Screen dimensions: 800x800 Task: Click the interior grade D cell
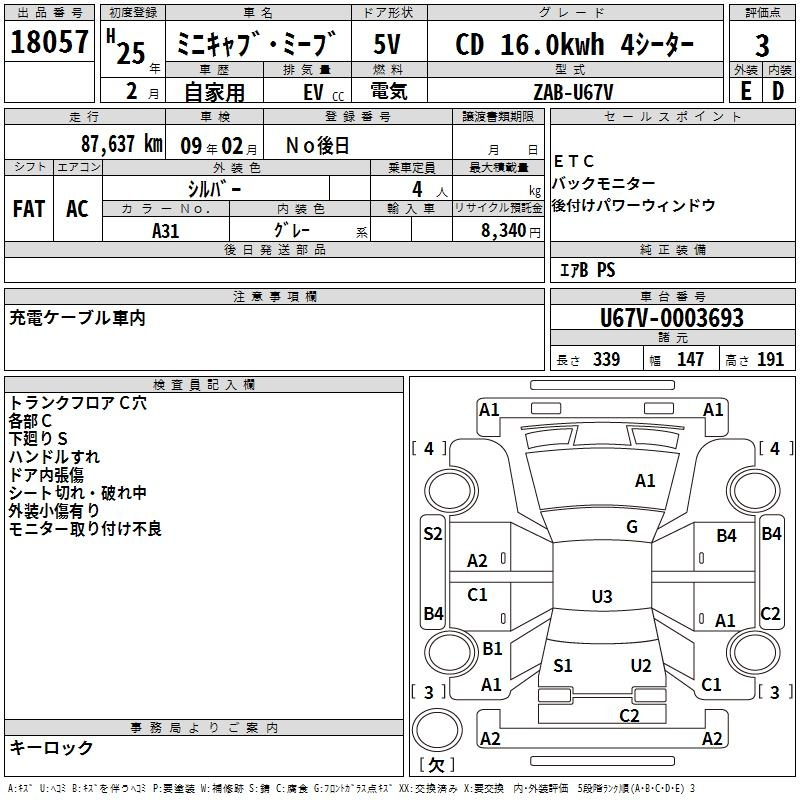[778, 90]
